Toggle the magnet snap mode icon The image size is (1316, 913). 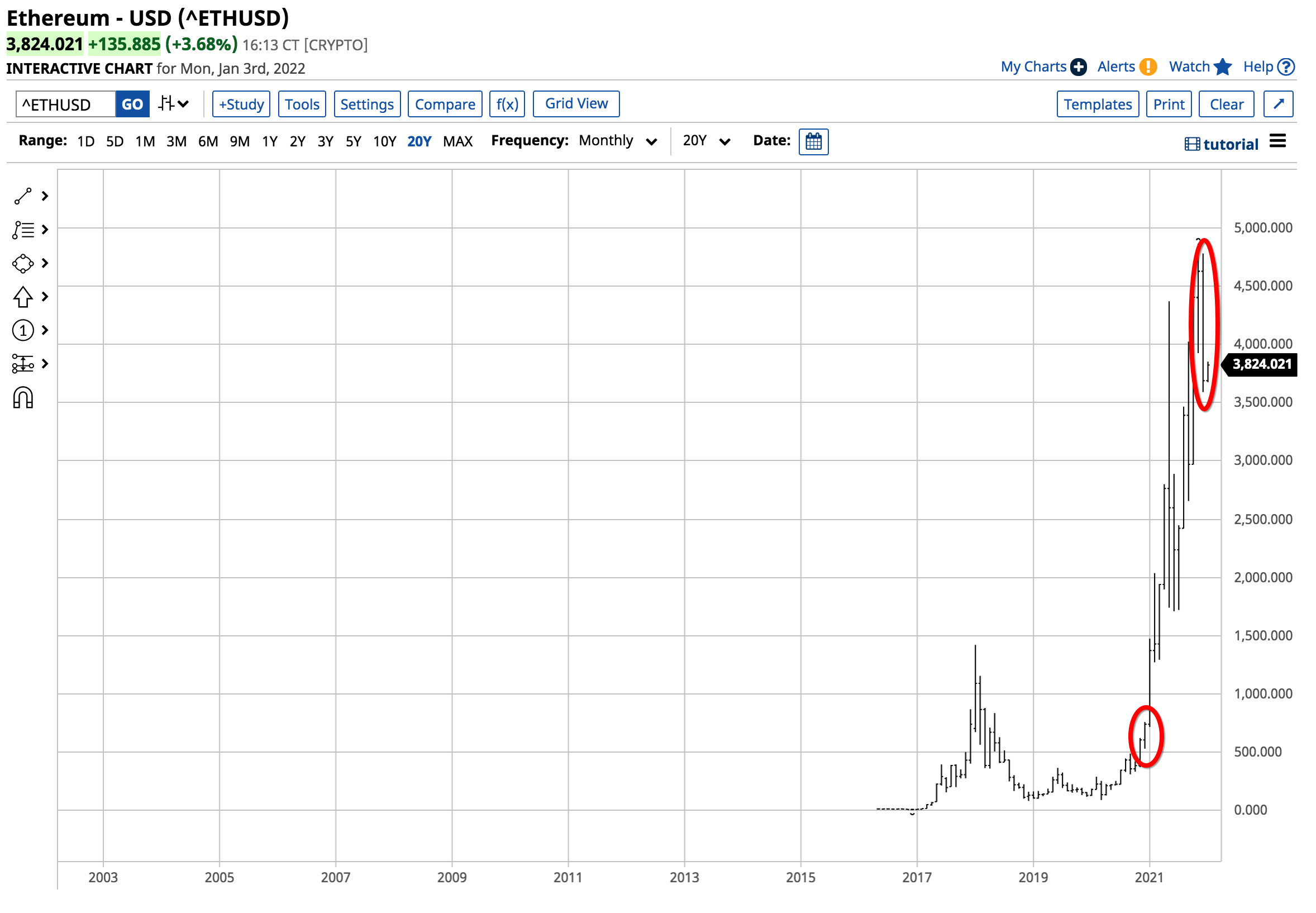pyautogui.click(x=23, y=398)
